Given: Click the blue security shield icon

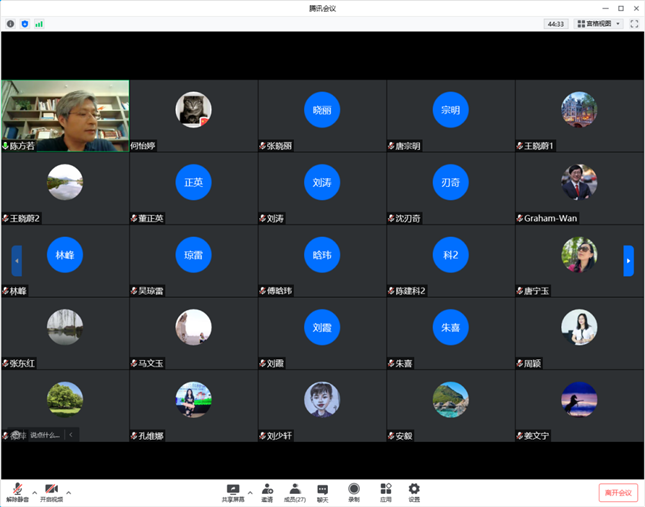Looking at the screenshot, I should (x=25, y=23).
